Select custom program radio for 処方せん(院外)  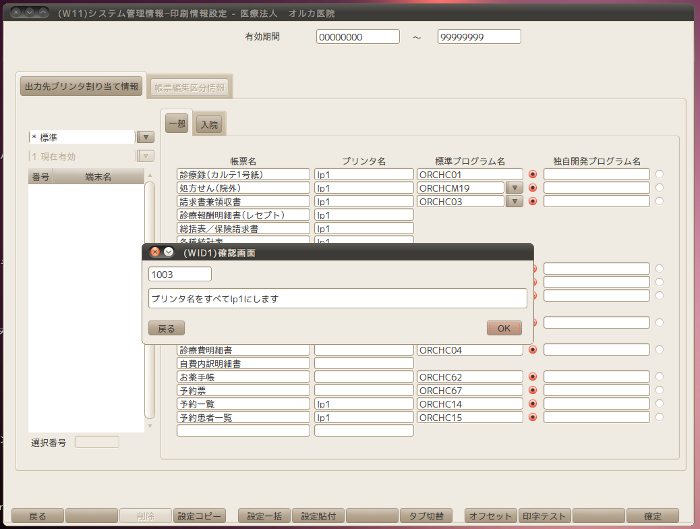659,188
